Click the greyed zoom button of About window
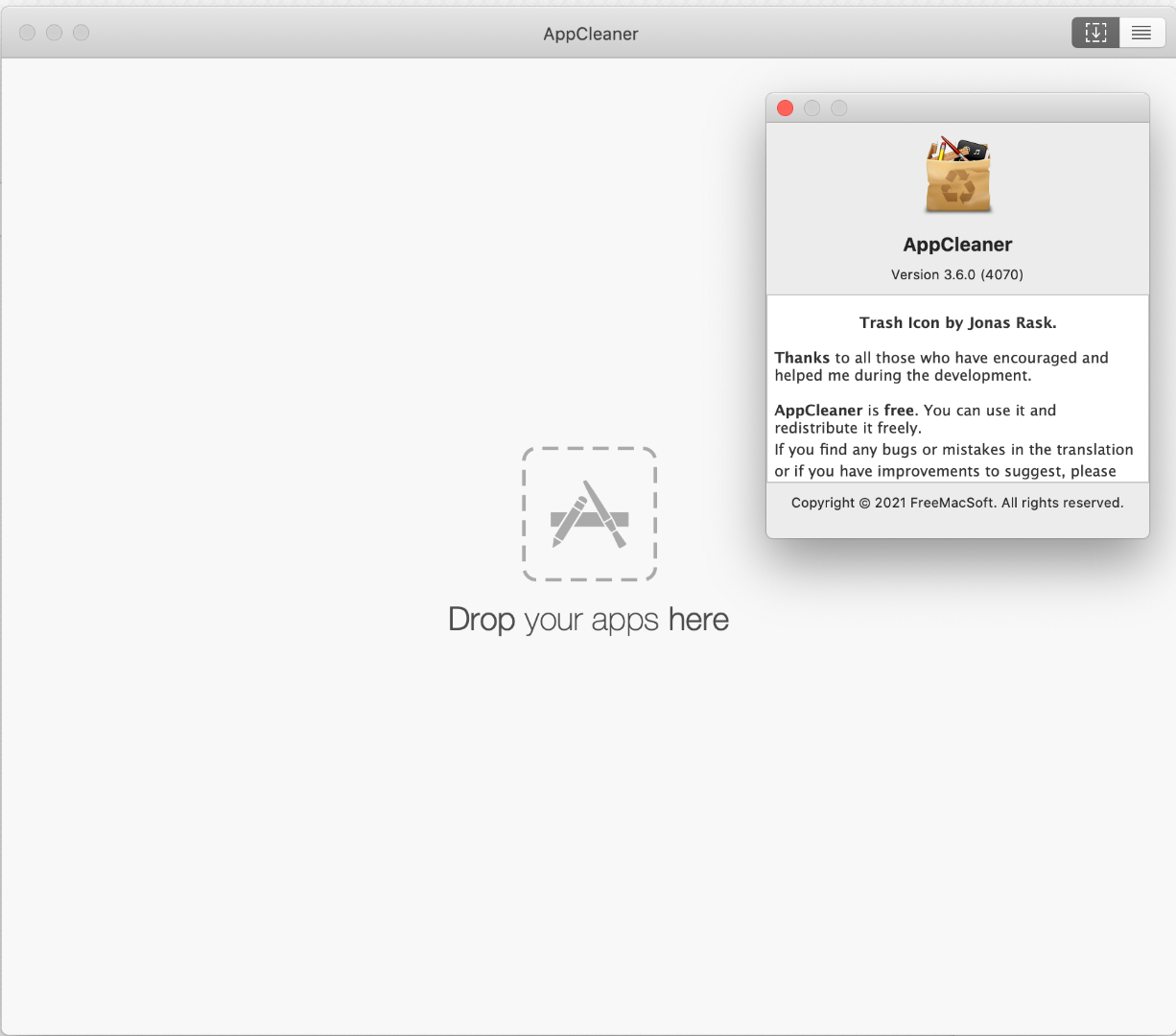This screenshot has width=1176, height=1036. pos(838,108)
